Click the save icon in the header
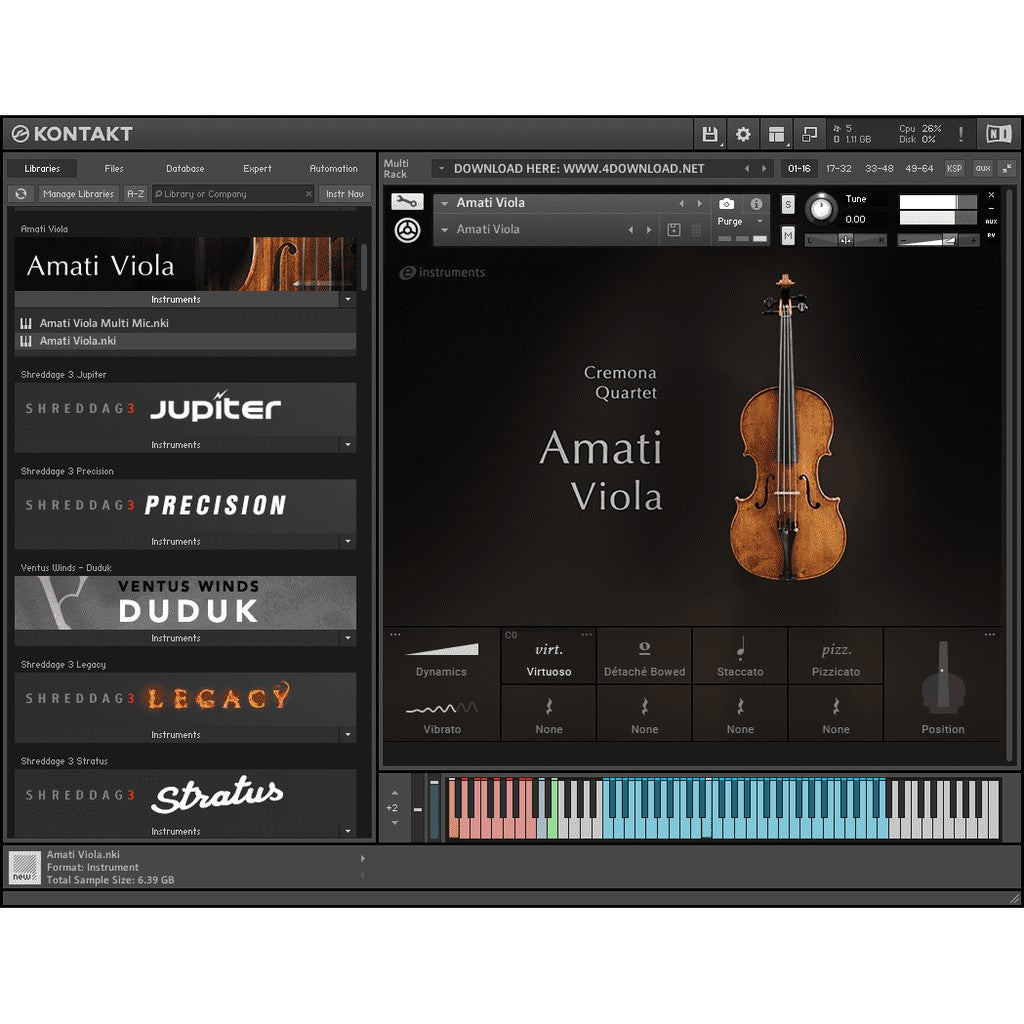 [712, 133]
